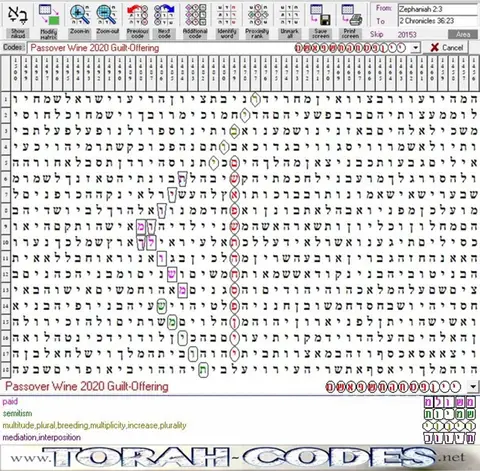Open the Modify matrix tool icon

point(49,15)
